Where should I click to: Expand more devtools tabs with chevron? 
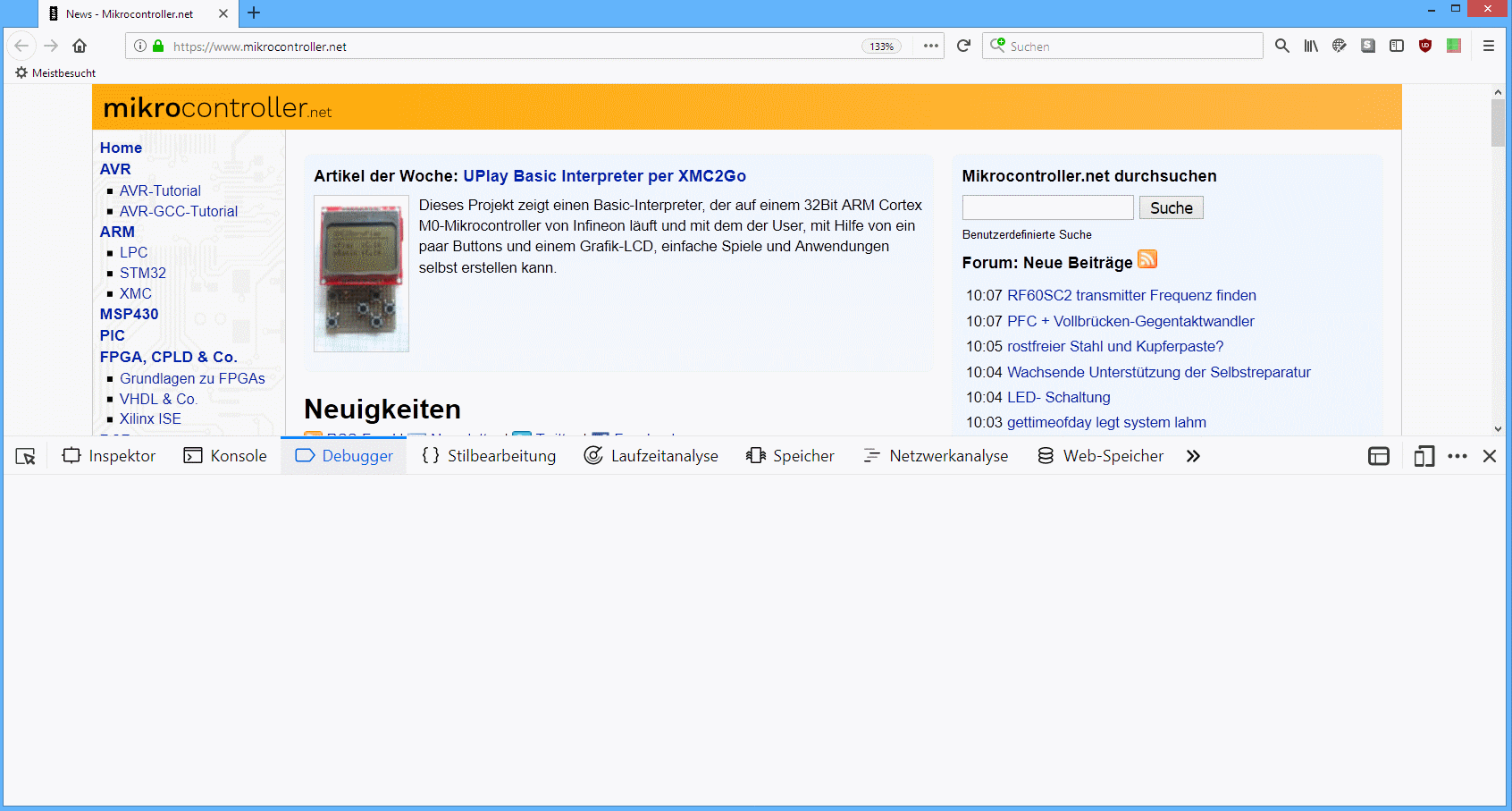click(1193, 456)
